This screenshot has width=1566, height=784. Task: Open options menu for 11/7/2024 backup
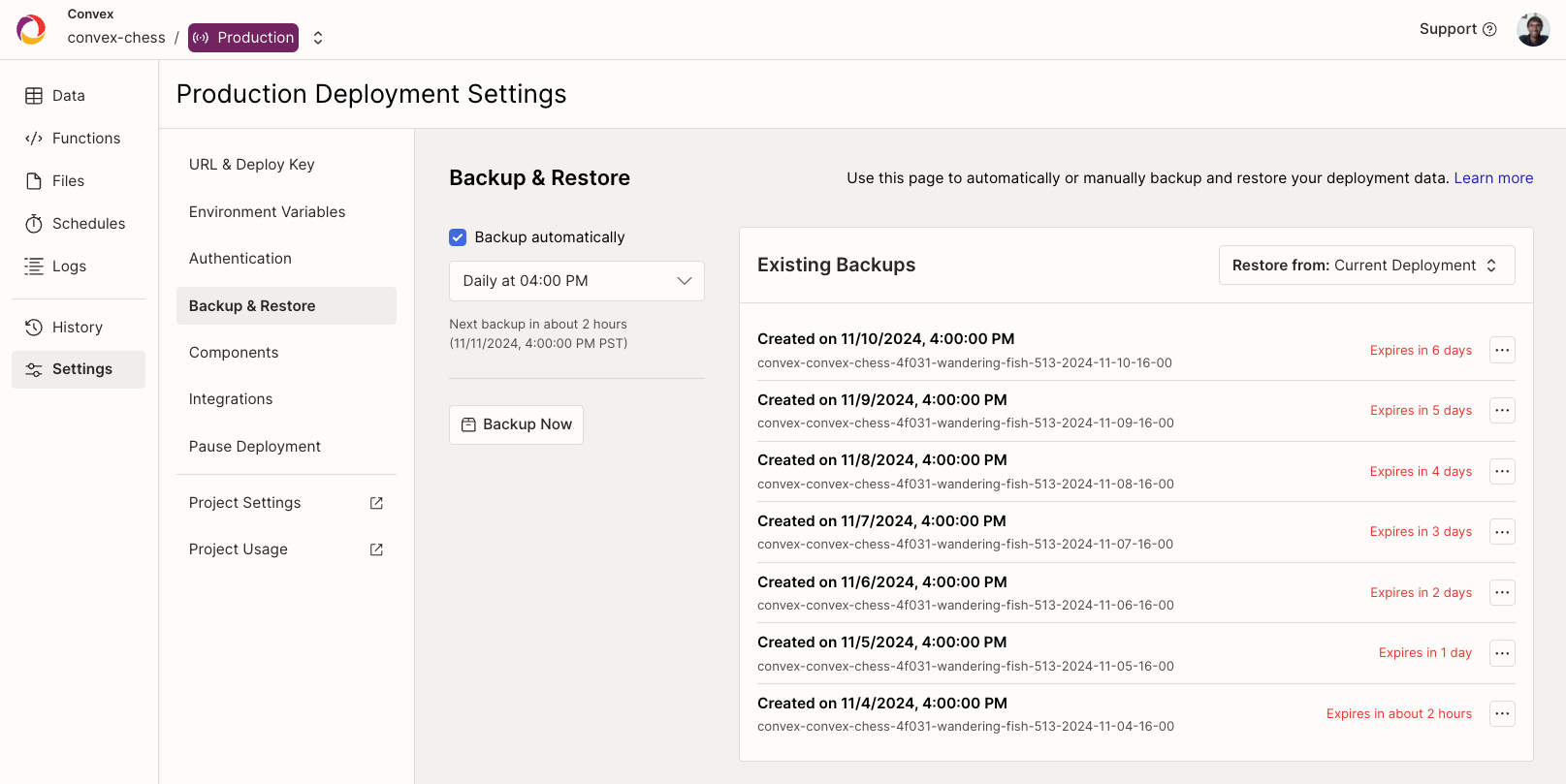1502,532
